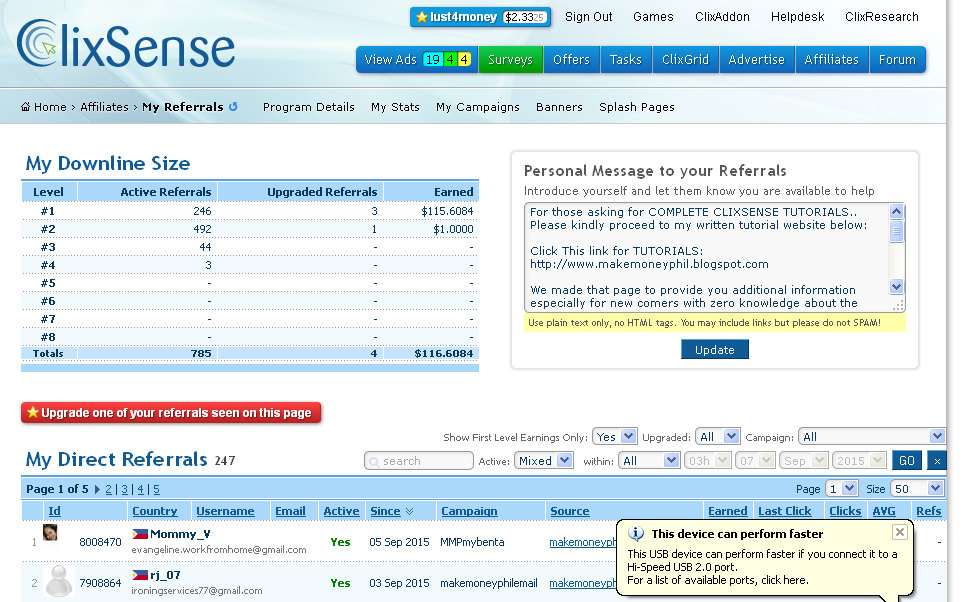This screenshot has height=602, width=971.
Task: Click the next page arrow in pagination
Action: tap(97, 489)
